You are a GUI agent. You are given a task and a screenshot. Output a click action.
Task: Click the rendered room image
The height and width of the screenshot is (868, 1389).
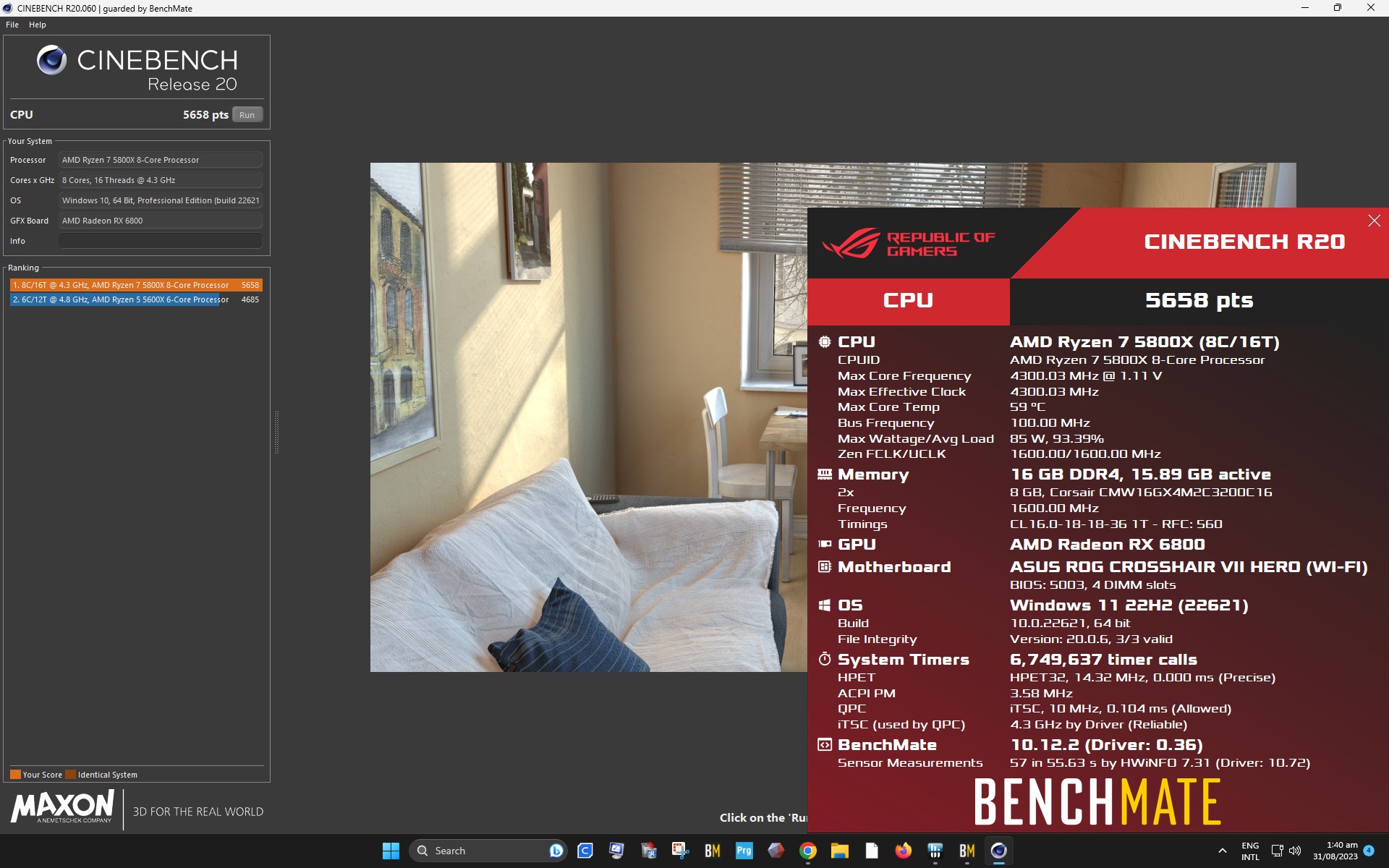click(588, 417)
